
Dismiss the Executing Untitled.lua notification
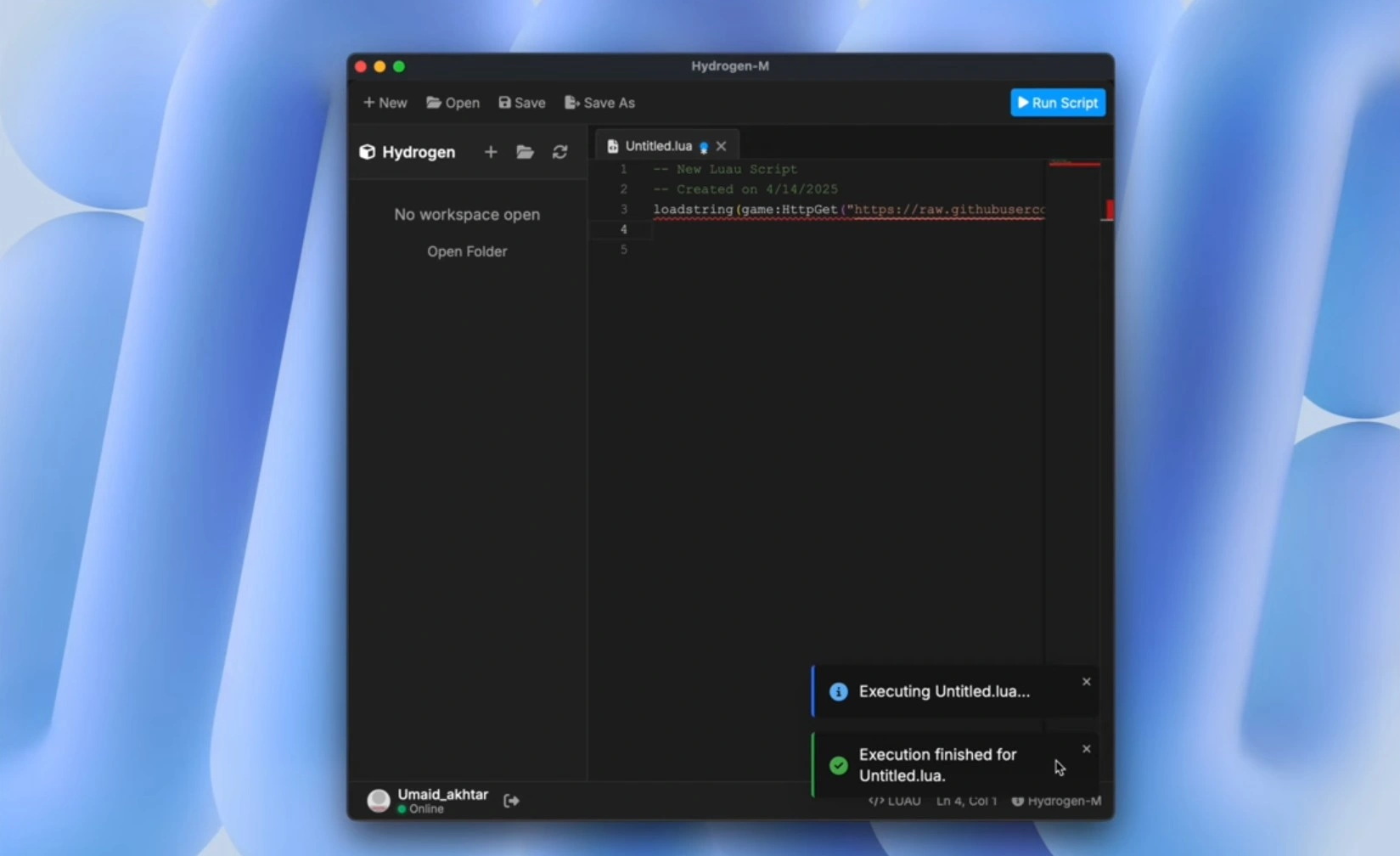[1086, 682]
